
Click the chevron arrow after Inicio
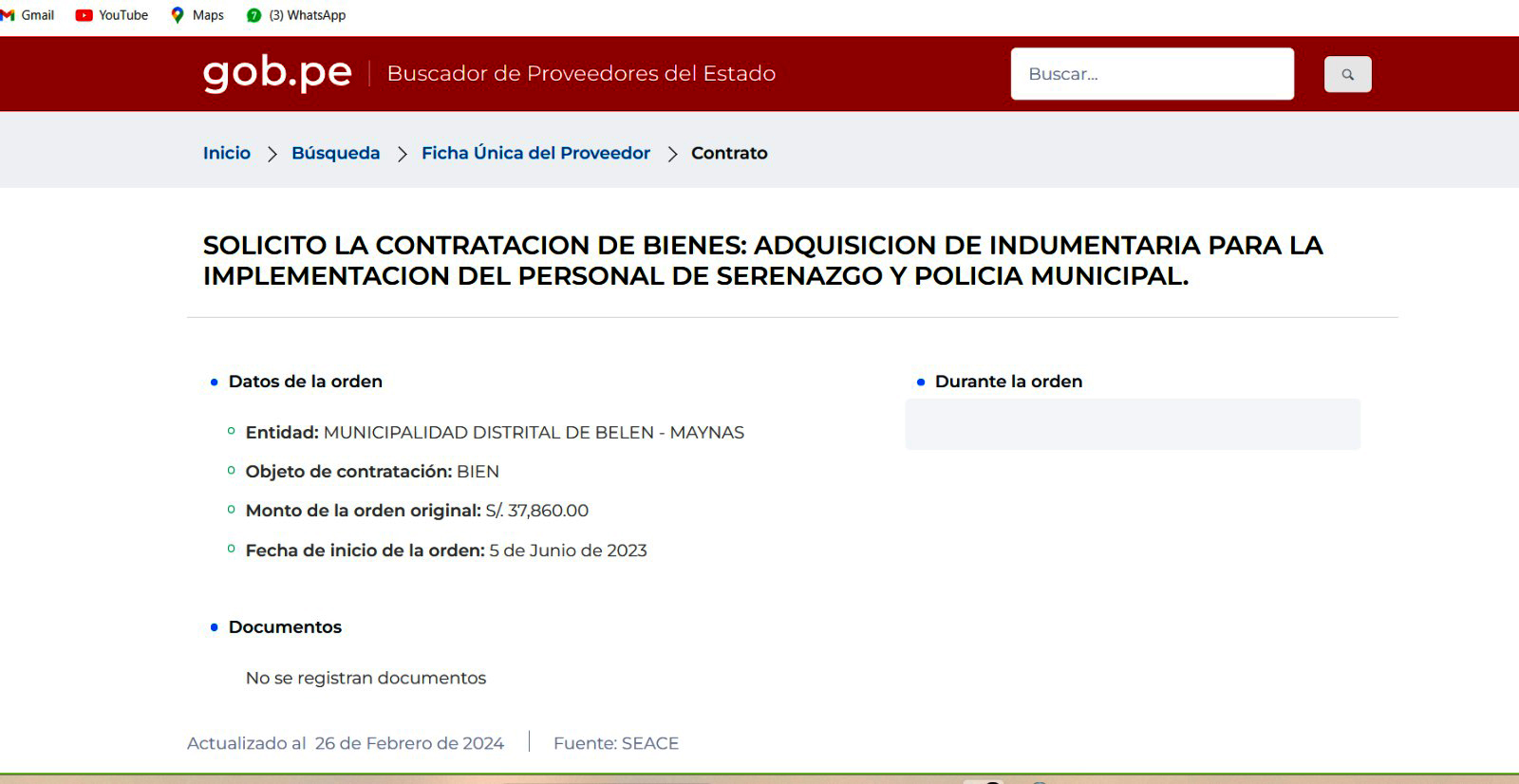272,154
